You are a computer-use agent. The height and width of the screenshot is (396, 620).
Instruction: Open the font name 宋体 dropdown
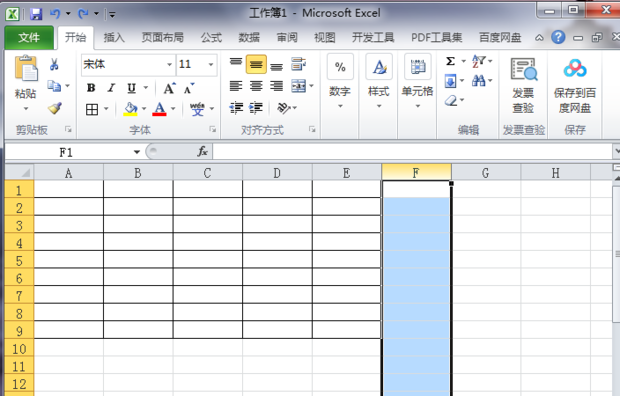169,64
